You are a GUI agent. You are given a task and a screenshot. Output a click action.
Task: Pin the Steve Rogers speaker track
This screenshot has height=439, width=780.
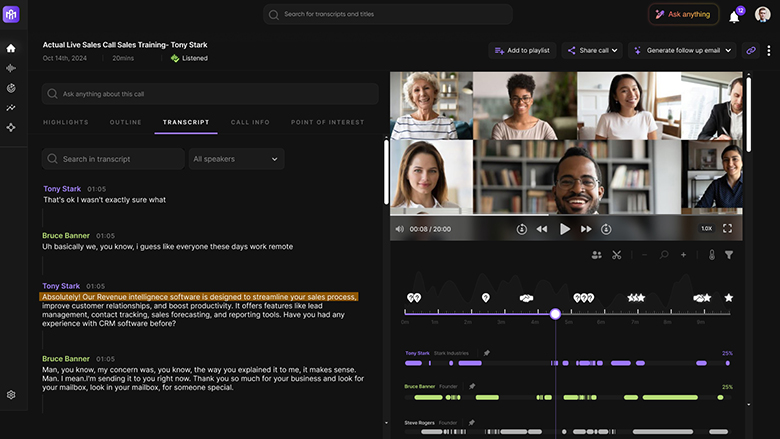pyautogui.click(x=472, y=423)
